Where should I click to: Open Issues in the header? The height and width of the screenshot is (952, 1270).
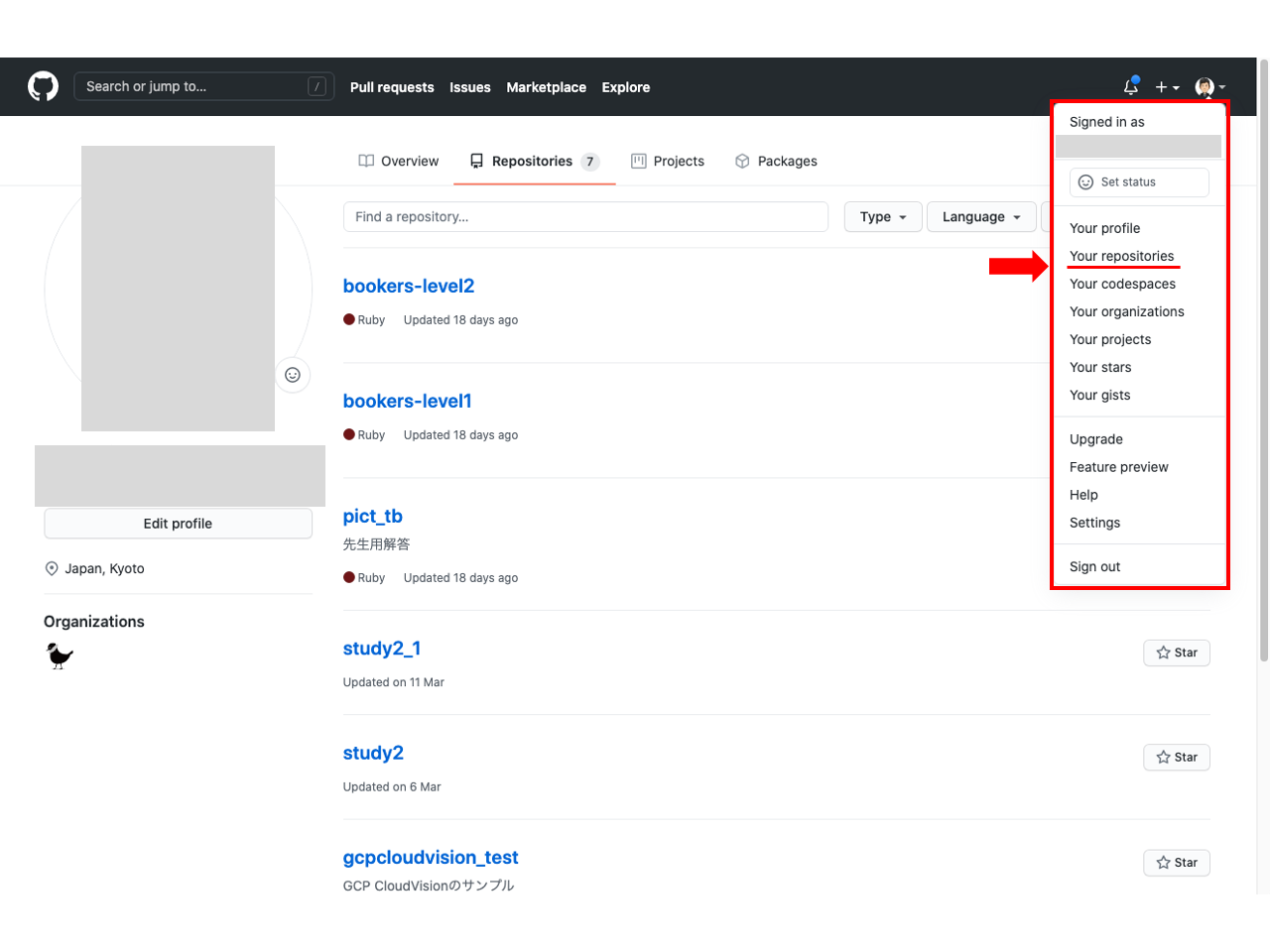[470, 87]
